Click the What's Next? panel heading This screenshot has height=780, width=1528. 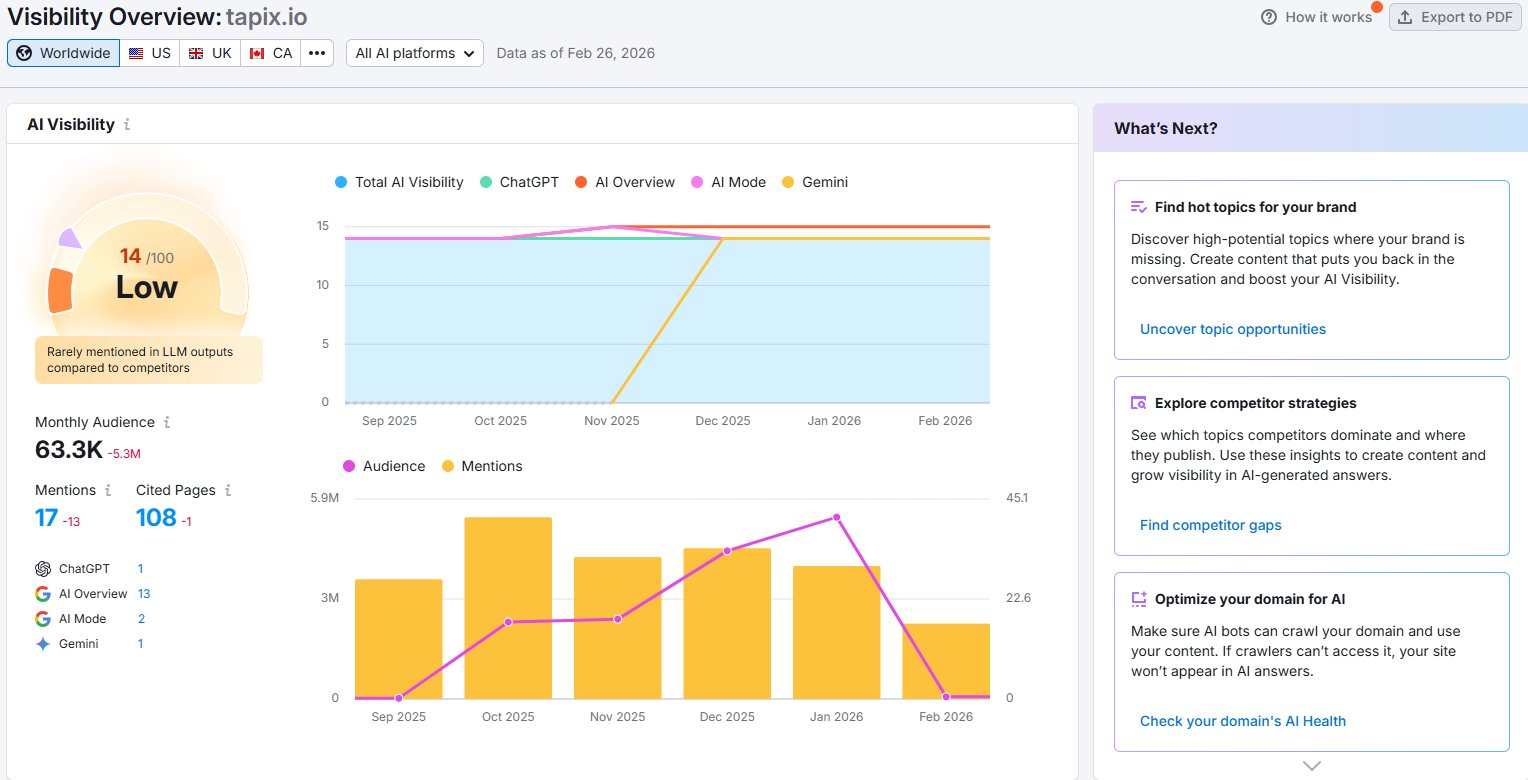1166,128
